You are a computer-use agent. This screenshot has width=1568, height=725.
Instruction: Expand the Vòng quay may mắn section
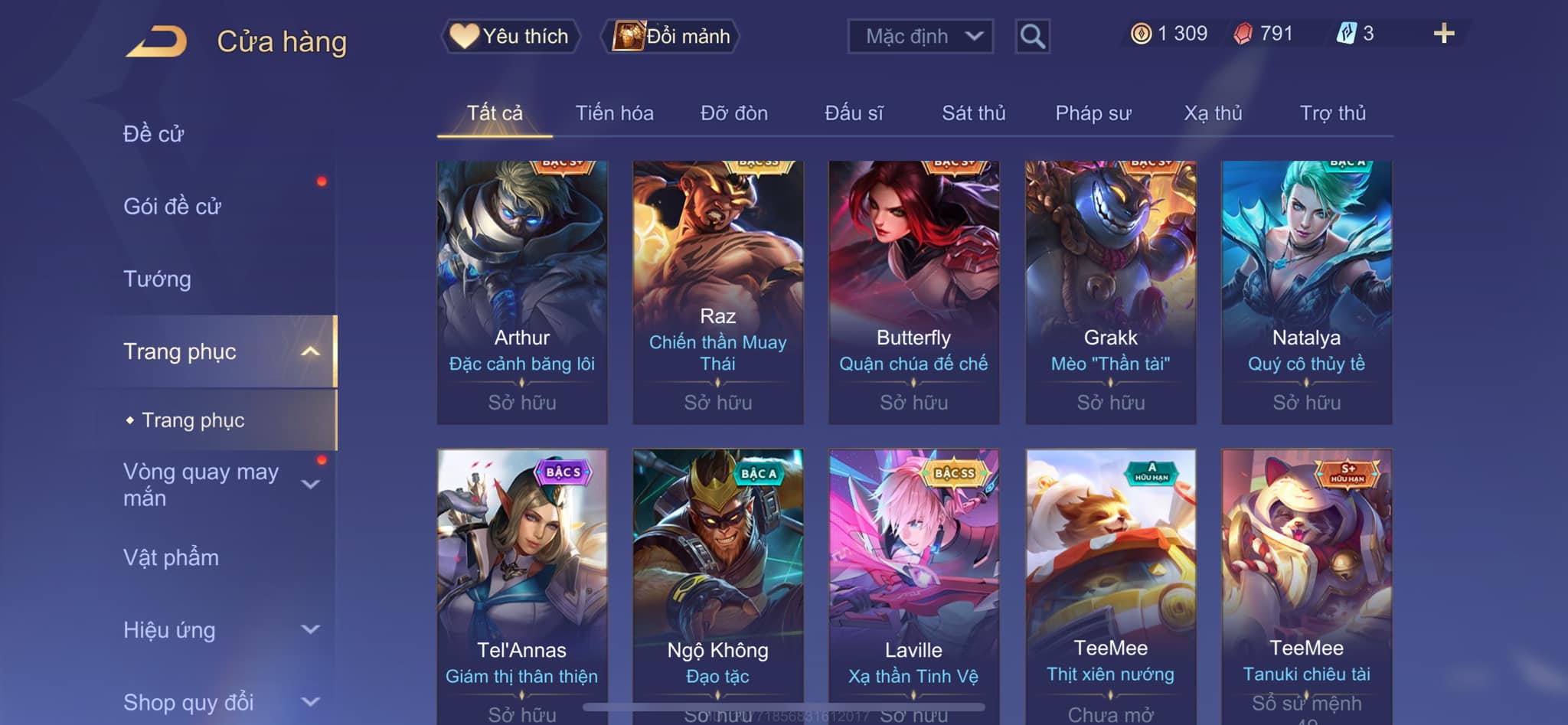(310, 484)
